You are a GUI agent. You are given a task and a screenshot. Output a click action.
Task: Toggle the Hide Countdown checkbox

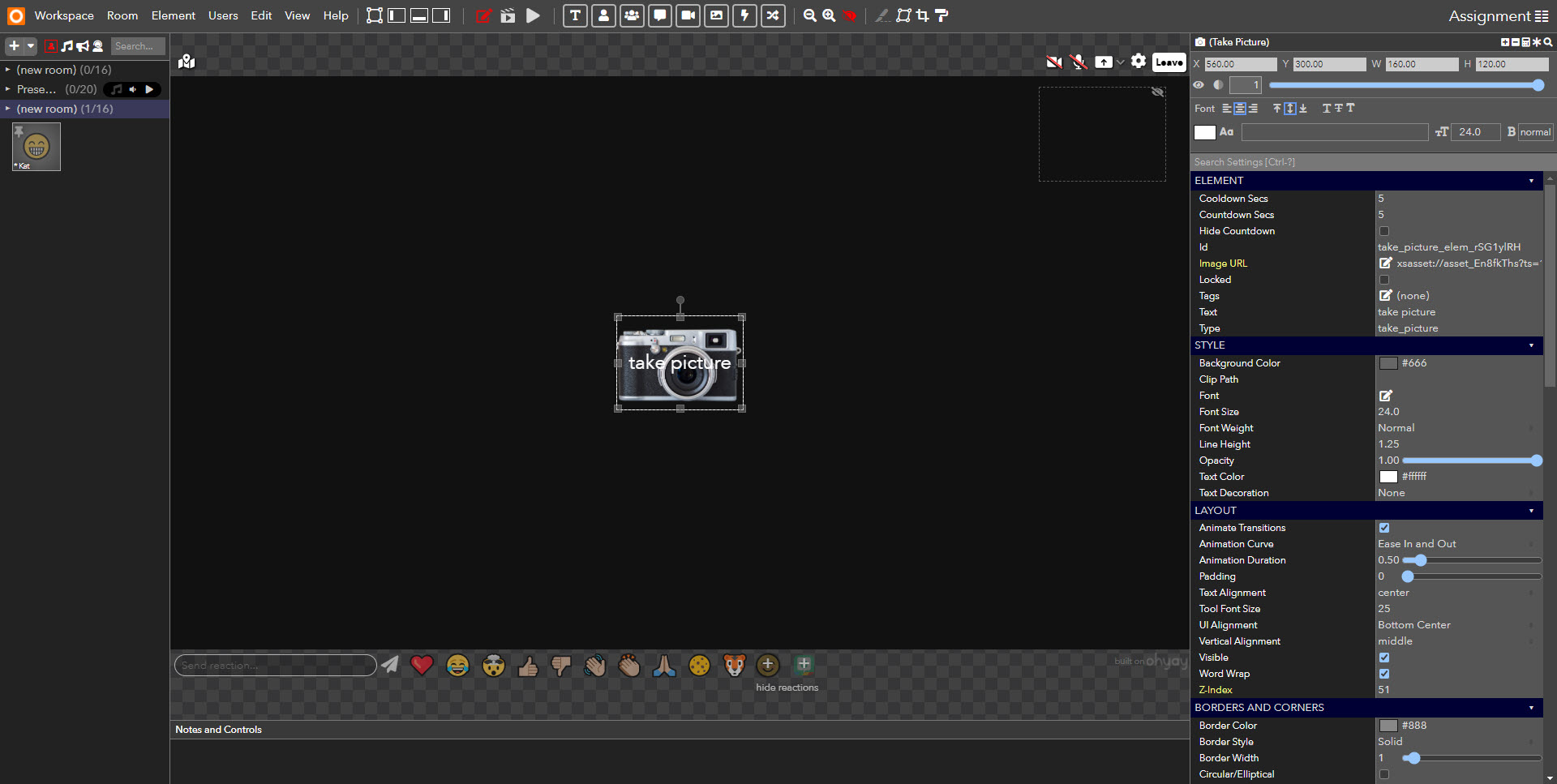coord(1384,231)
